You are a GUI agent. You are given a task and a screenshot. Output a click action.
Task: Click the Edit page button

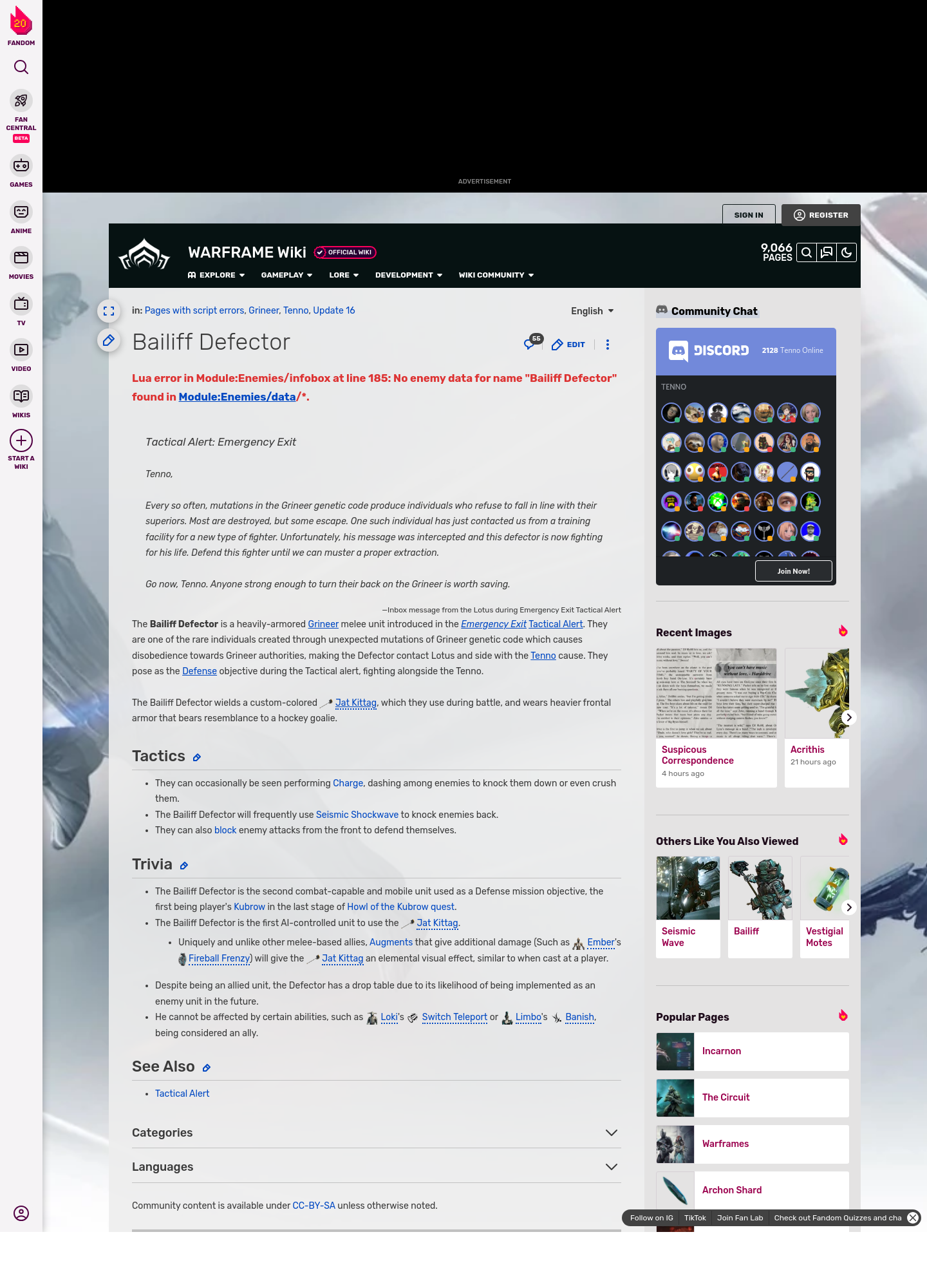(568, 345)
